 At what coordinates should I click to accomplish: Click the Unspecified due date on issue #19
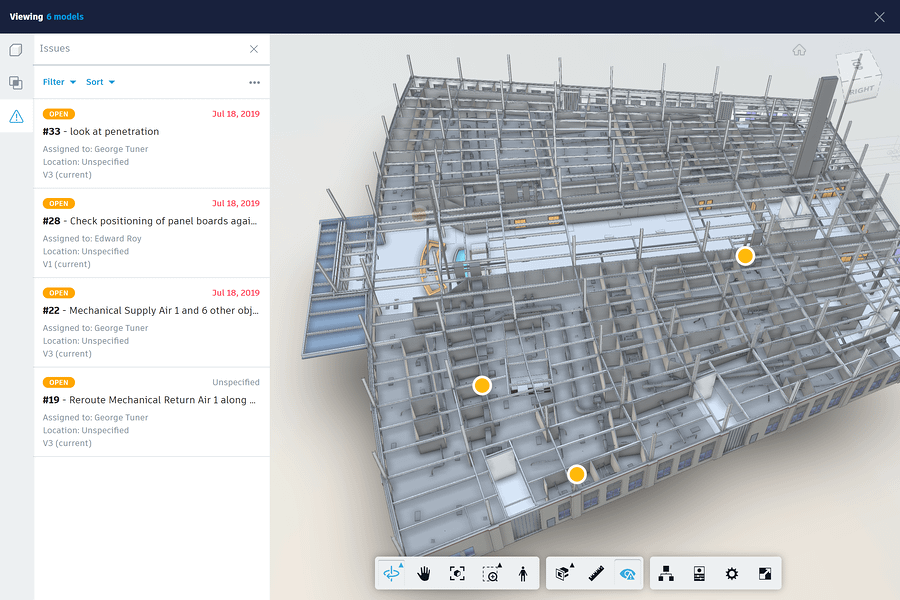pyautogui.click(x=236, y=382)
